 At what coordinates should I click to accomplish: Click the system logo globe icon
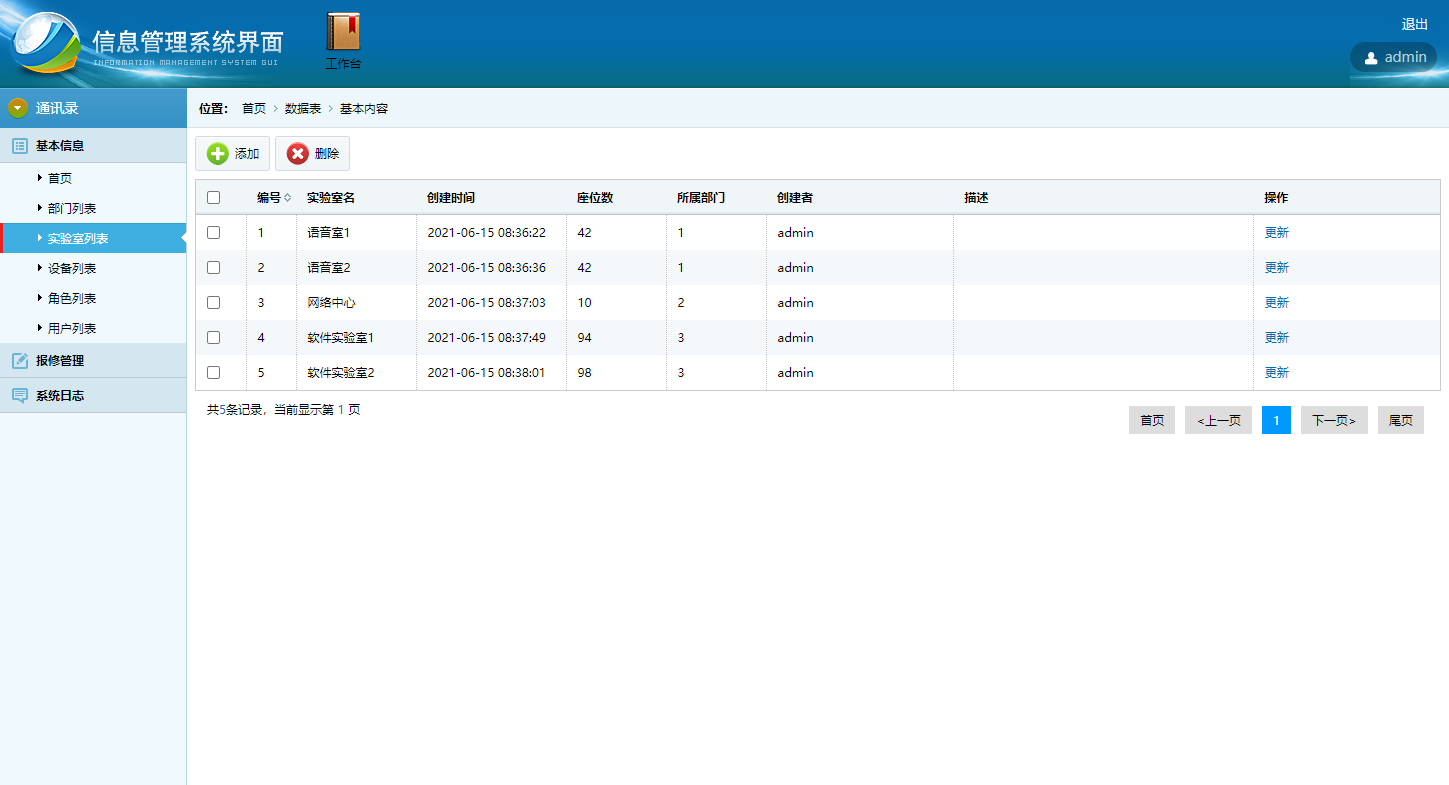click(x=45, y=44)
